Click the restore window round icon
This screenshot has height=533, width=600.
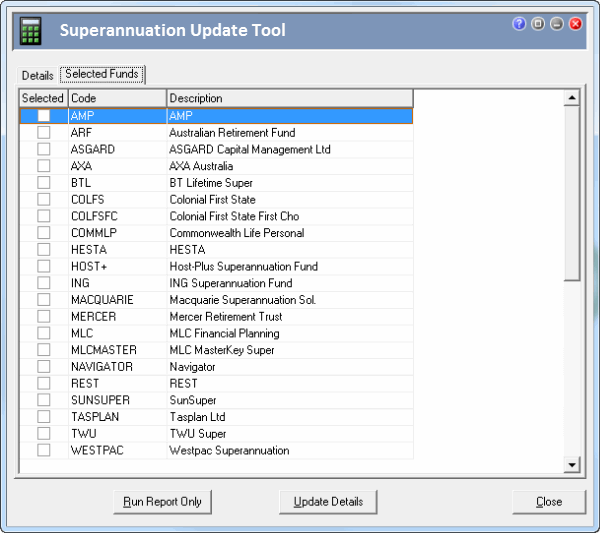pos(538,24)
